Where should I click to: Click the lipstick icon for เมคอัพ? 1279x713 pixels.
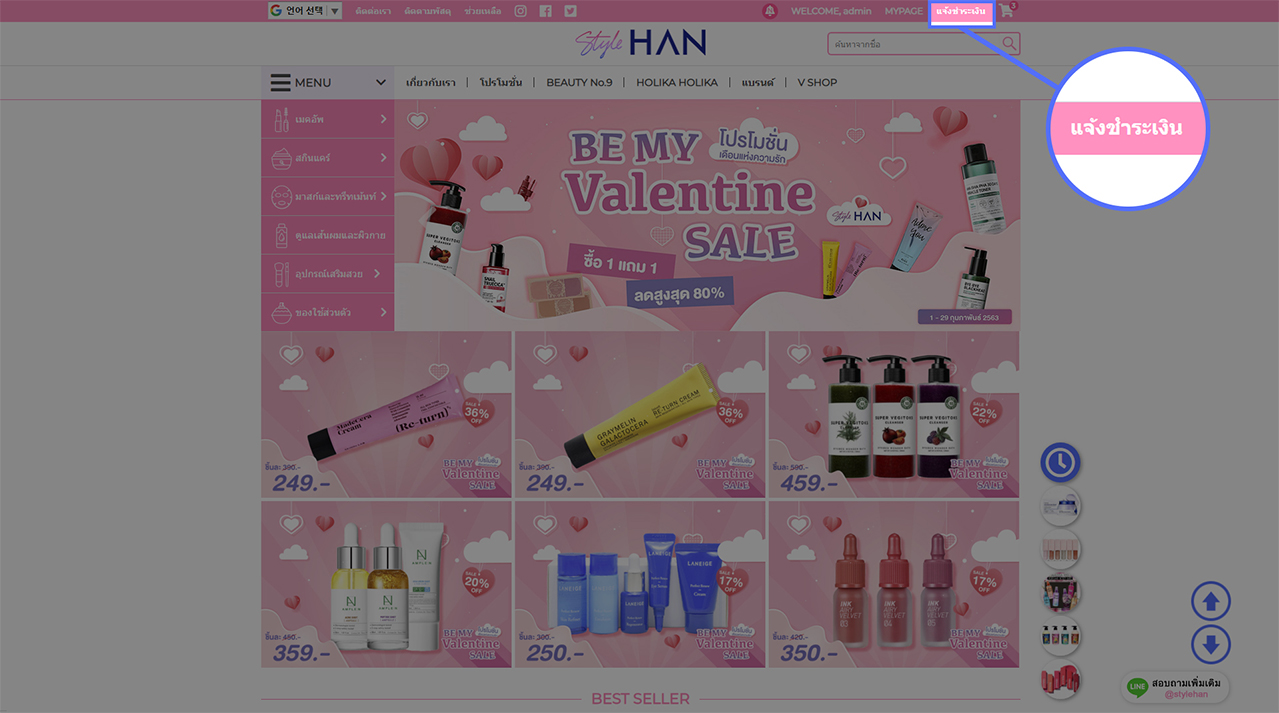click(x=281, y=119)
